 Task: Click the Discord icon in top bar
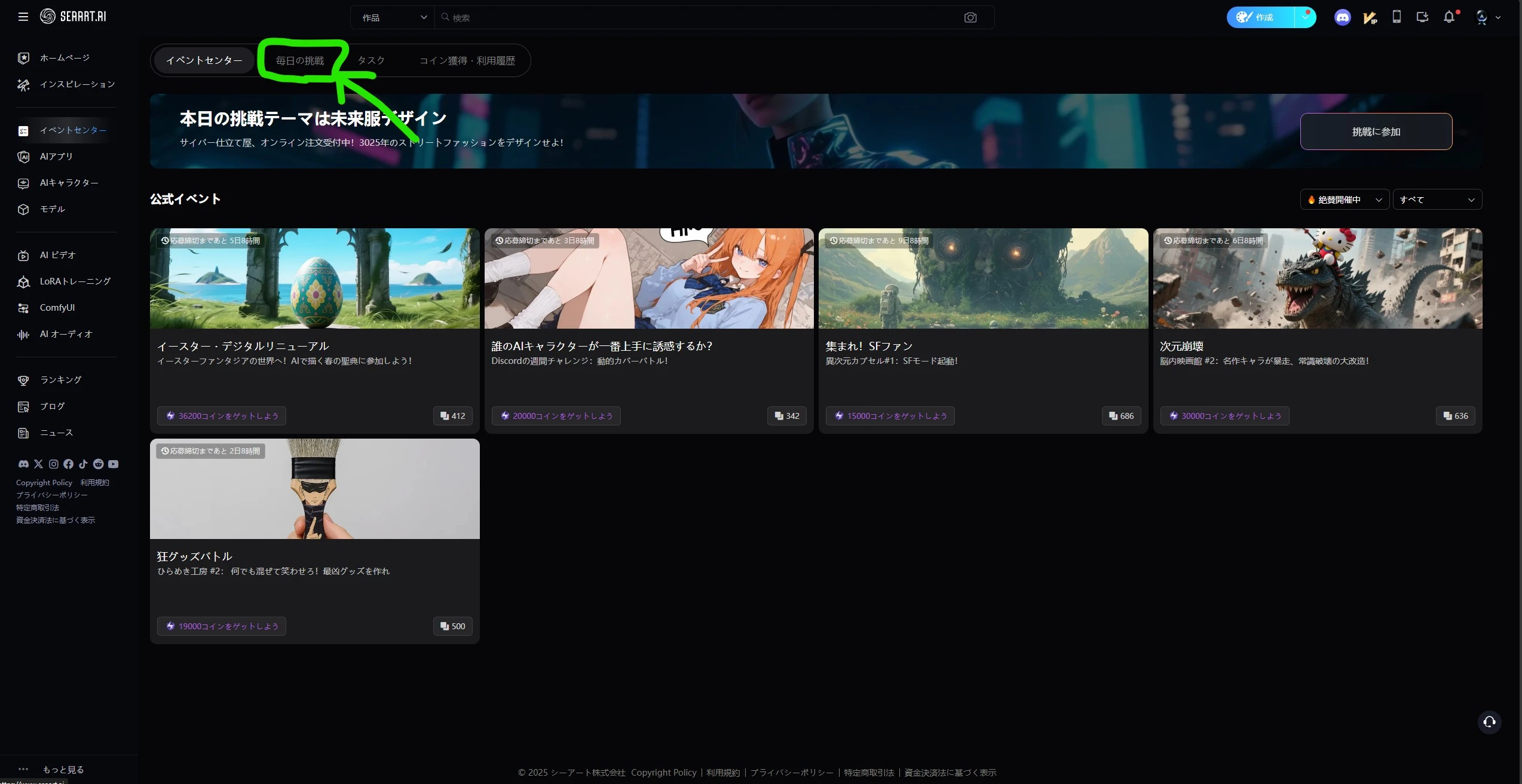click(x=1342, y=17)
